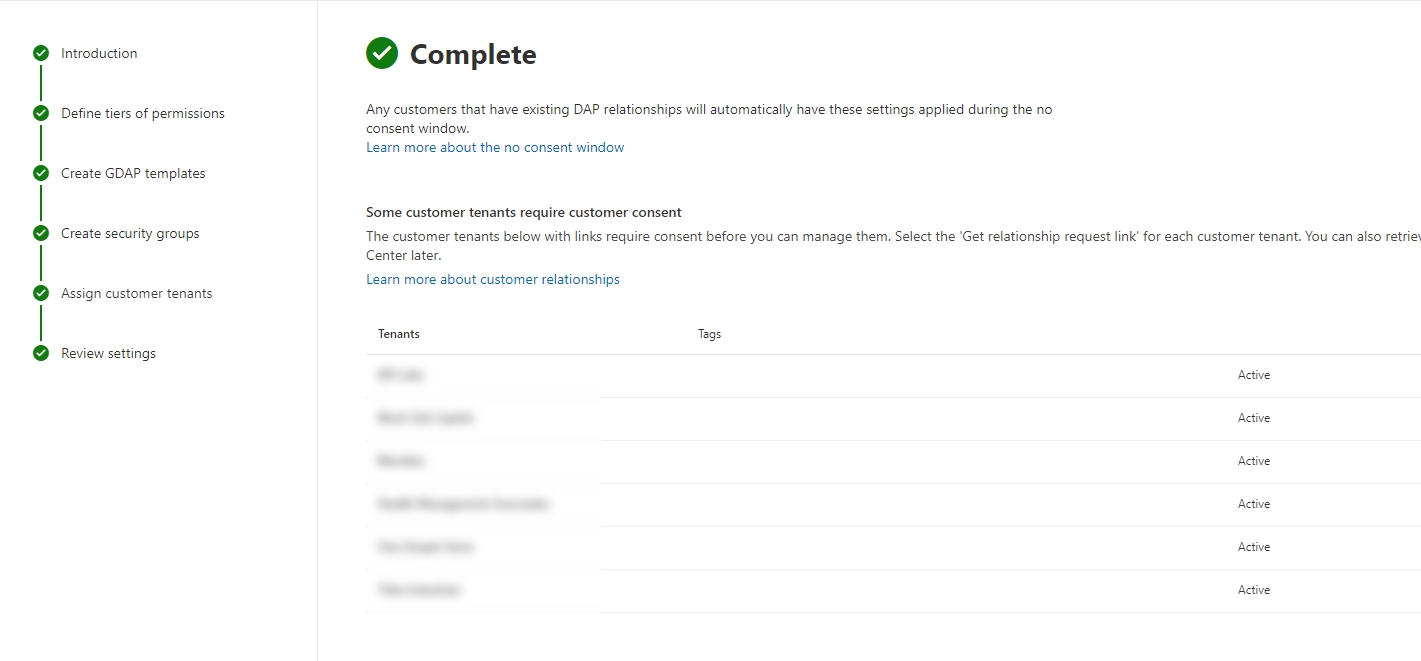Click Active status in the second tenant row
The image size is (1421, 661).
pos(1254,418)
